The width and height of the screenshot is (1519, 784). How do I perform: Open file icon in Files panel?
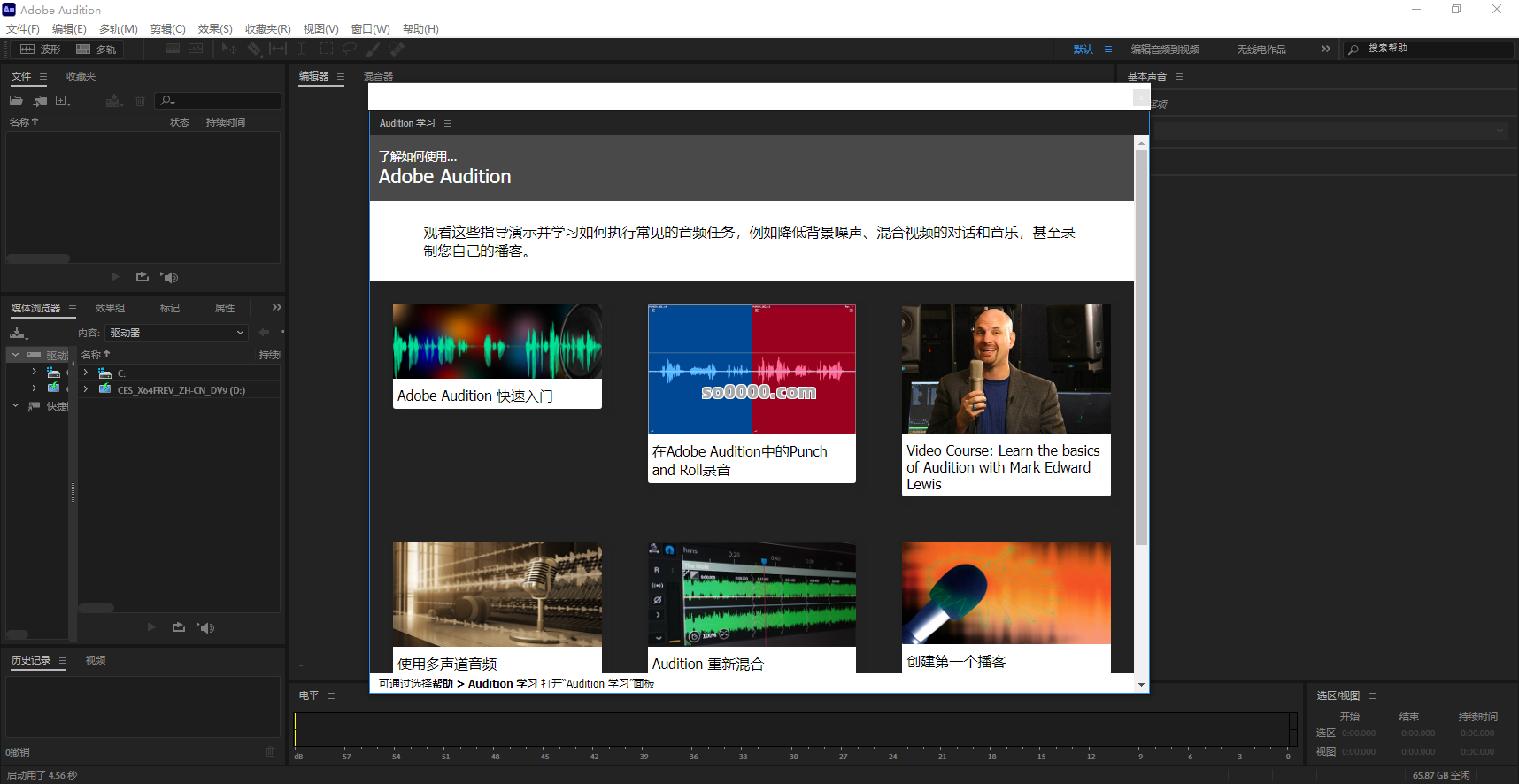pos(16,101)
